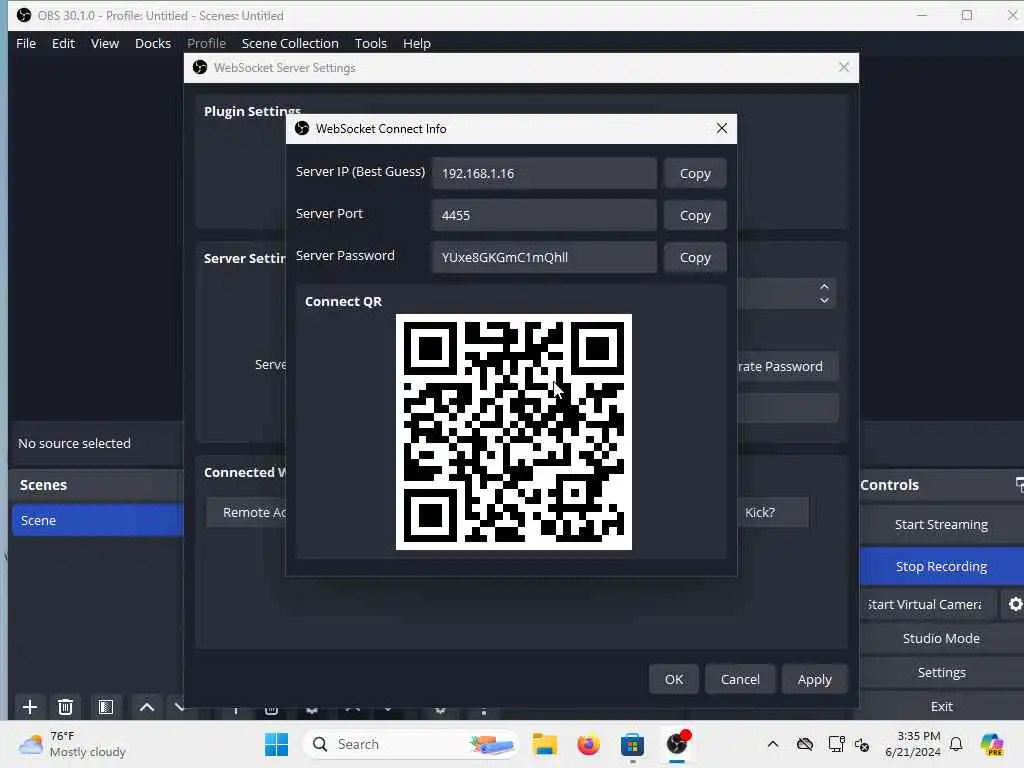
Task: Close the WebSocket Connect Info dialog
Action: point(722,129)
